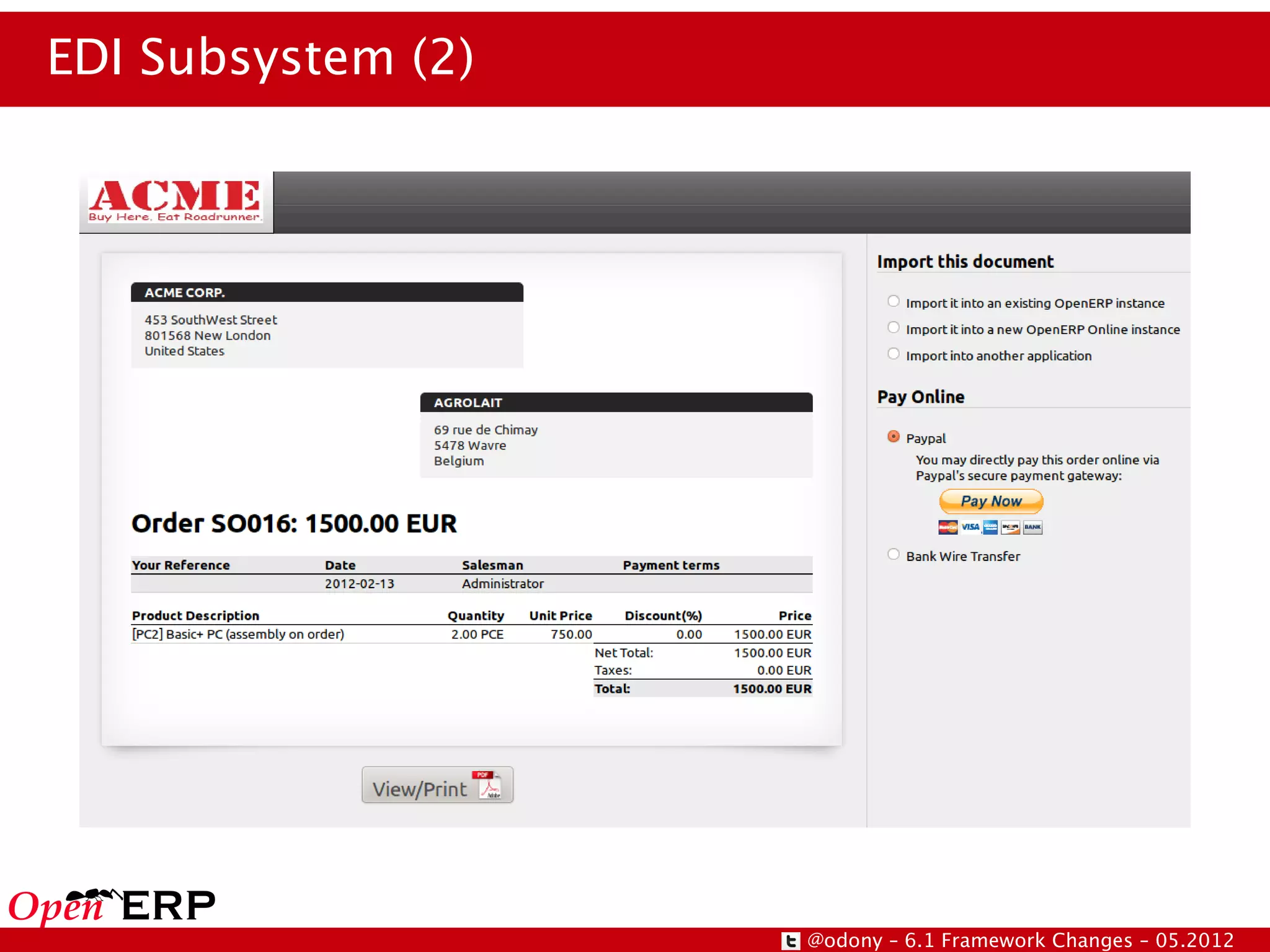Image resolution: width=1270 pixels, height=952 pixels.
Task: Open the View/Print PDF button
Action: [x=437, y=785]
